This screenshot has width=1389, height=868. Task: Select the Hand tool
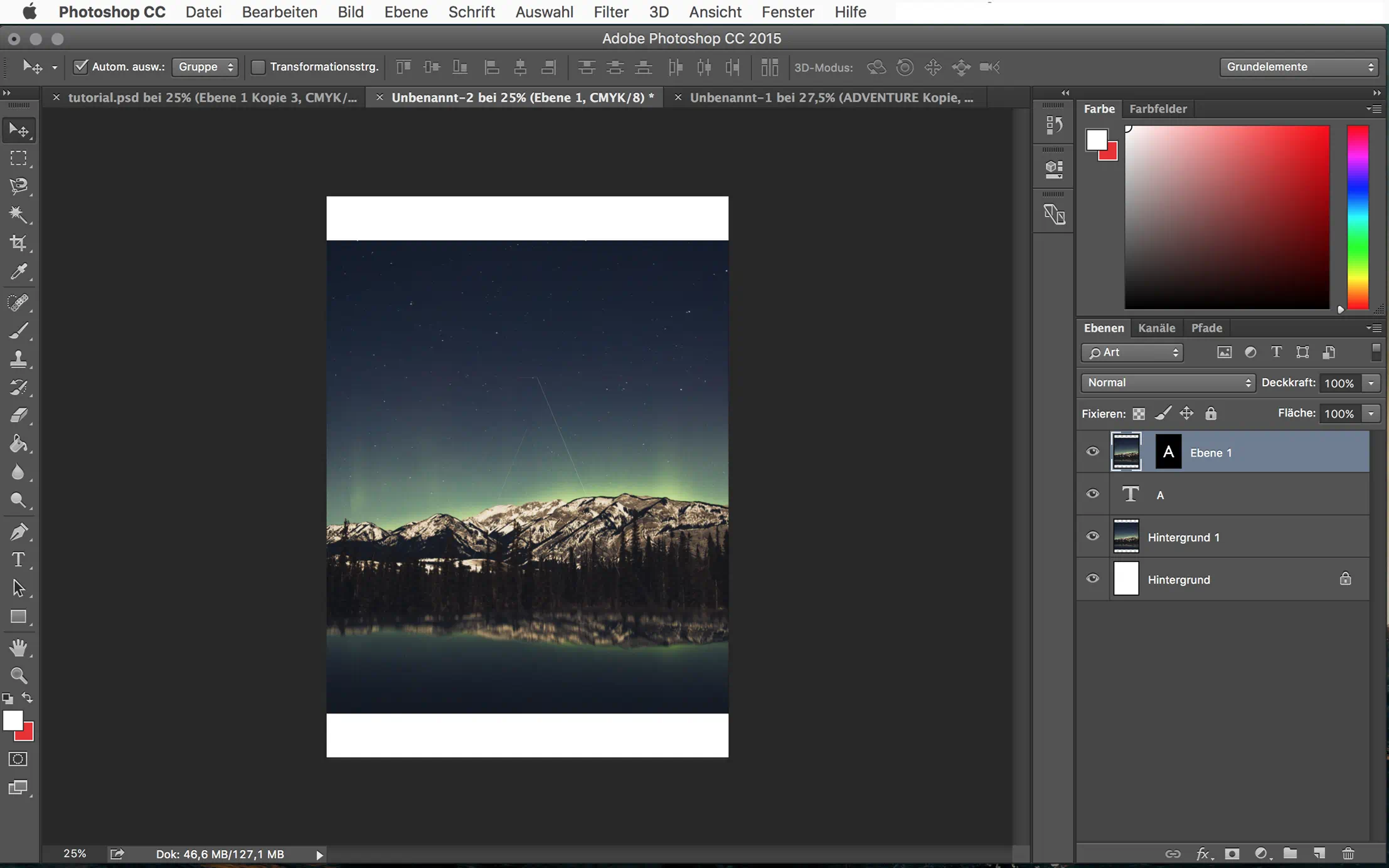tap(18, 647)
